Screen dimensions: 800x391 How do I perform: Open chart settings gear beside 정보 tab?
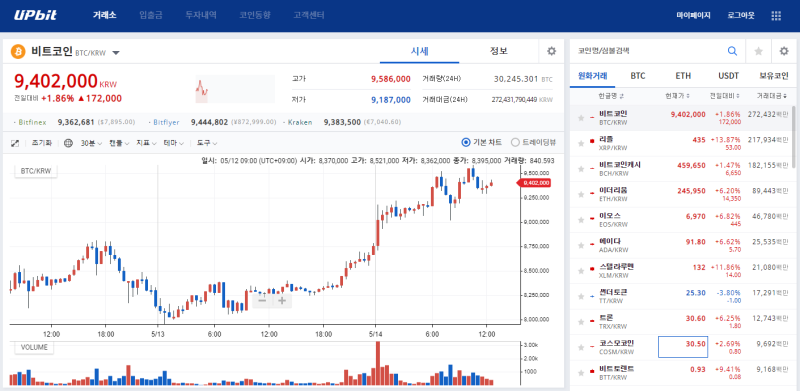click(x=551, y=51)
